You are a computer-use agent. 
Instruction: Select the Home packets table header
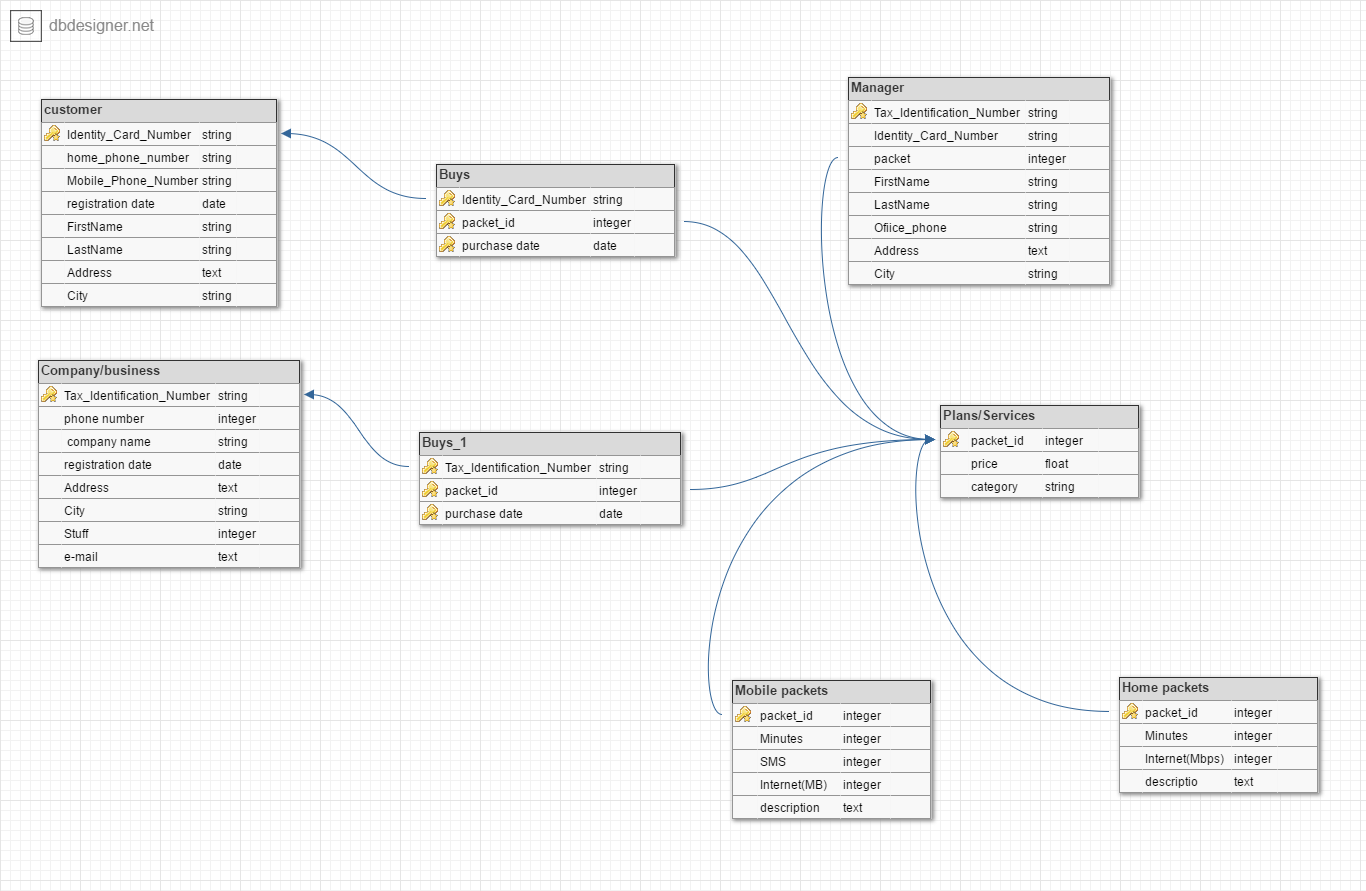[1219, 688]
